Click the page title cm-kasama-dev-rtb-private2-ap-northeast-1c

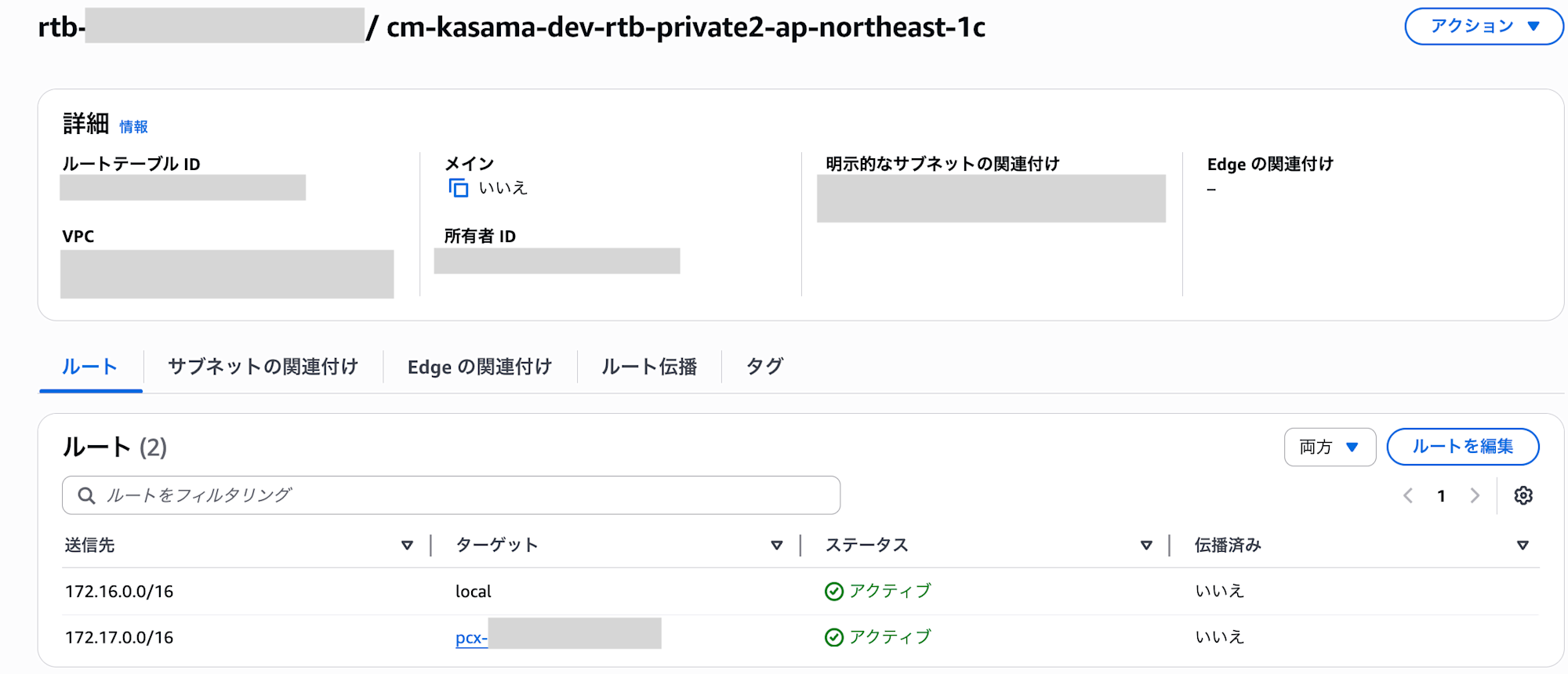click(x=686, y=27)
